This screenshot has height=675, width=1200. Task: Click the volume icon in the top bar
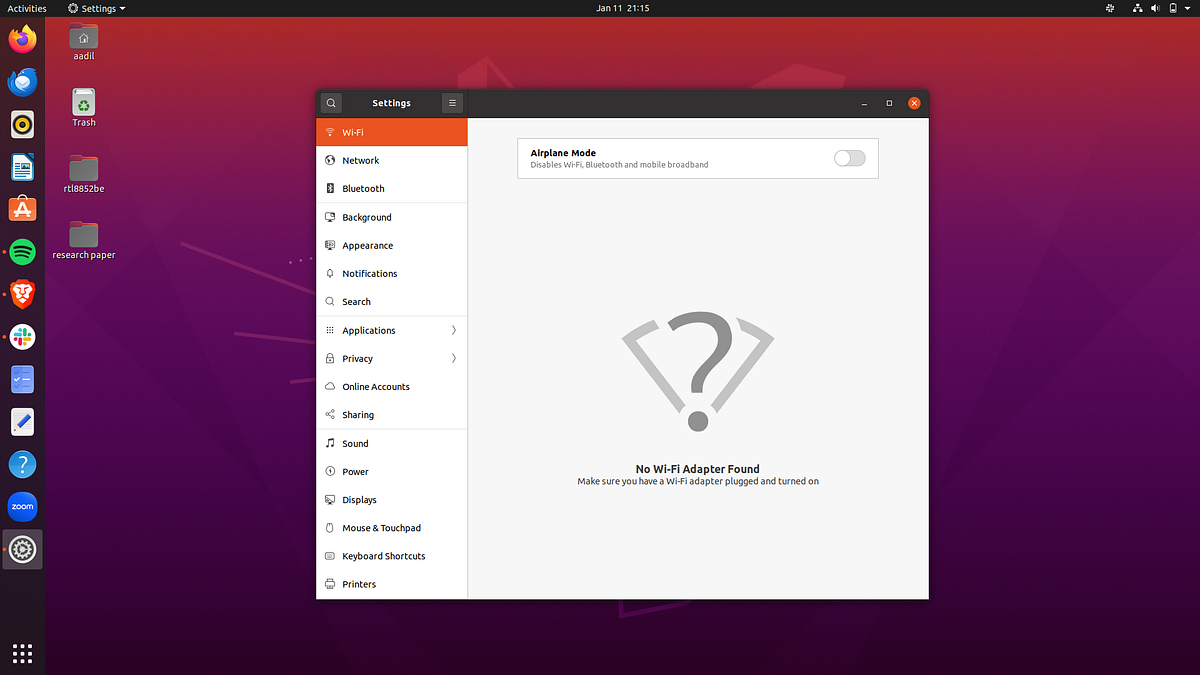[1155, 8]
